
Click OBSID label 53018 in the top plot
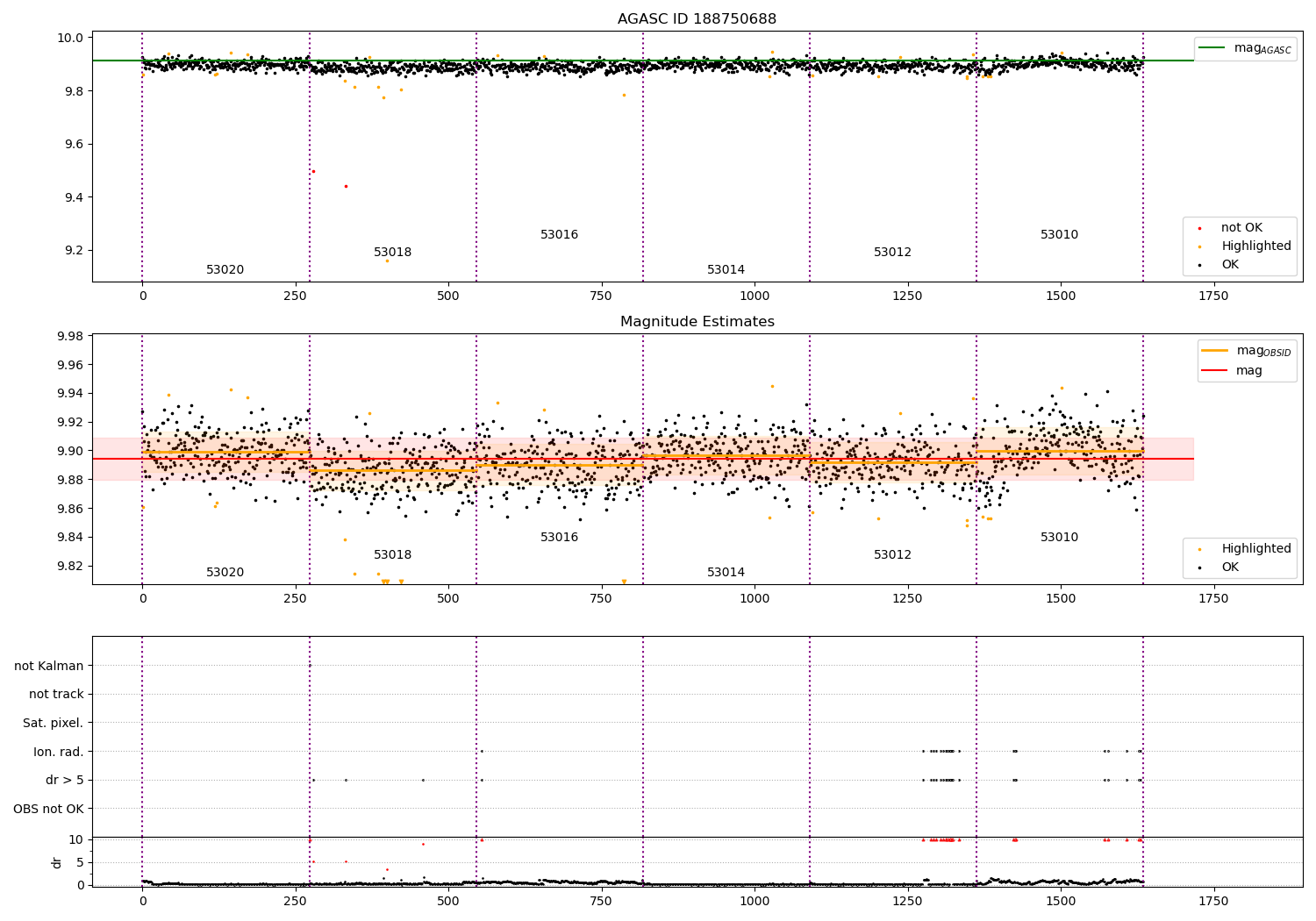pyautogui.click(x=392, y=253)
